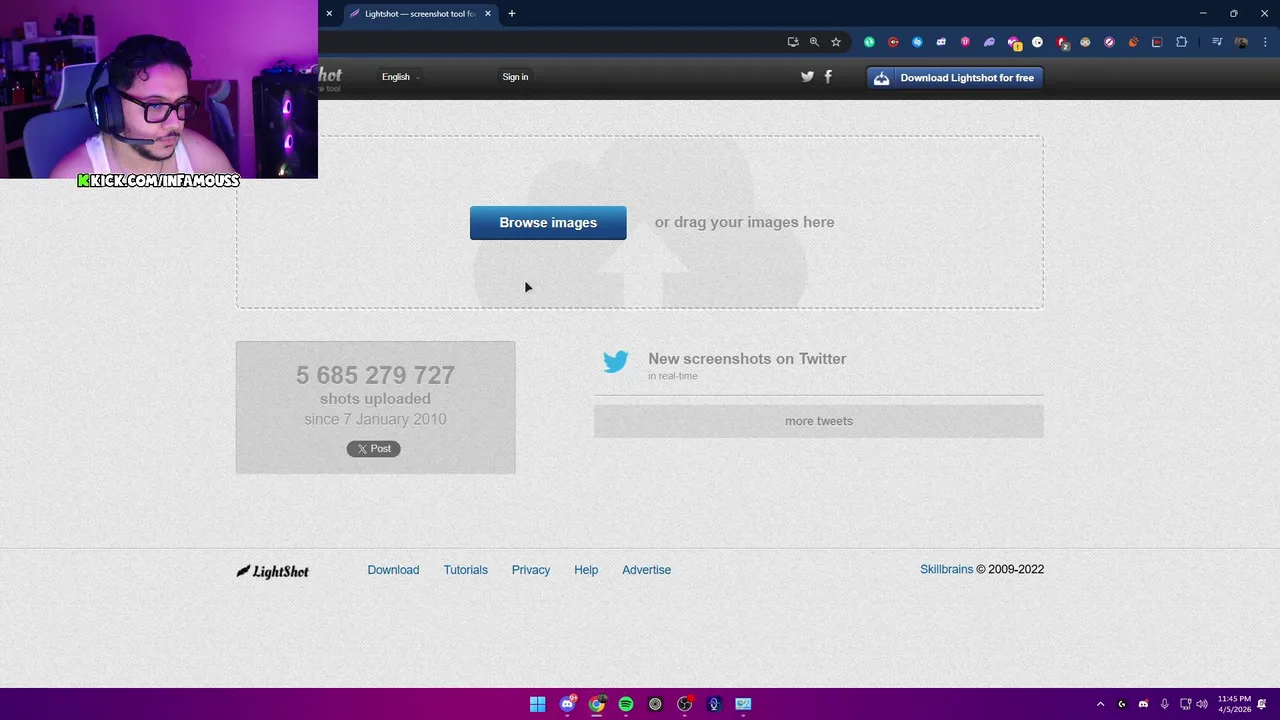This screenshot has height=720, width=1280.
Task: Open the clock showing 11:45 PM
Action: 1234,704
